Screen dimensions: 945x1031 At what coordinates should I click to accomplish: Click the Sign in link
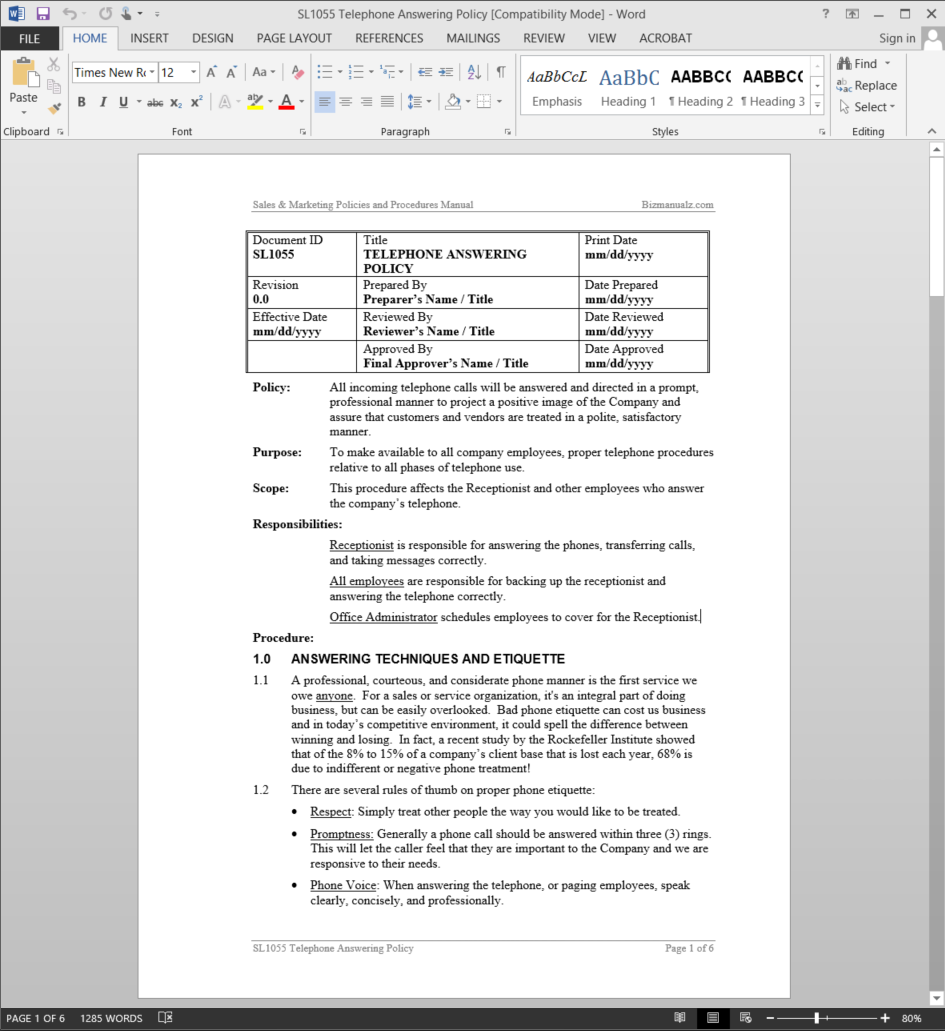(x=897, y=38)
